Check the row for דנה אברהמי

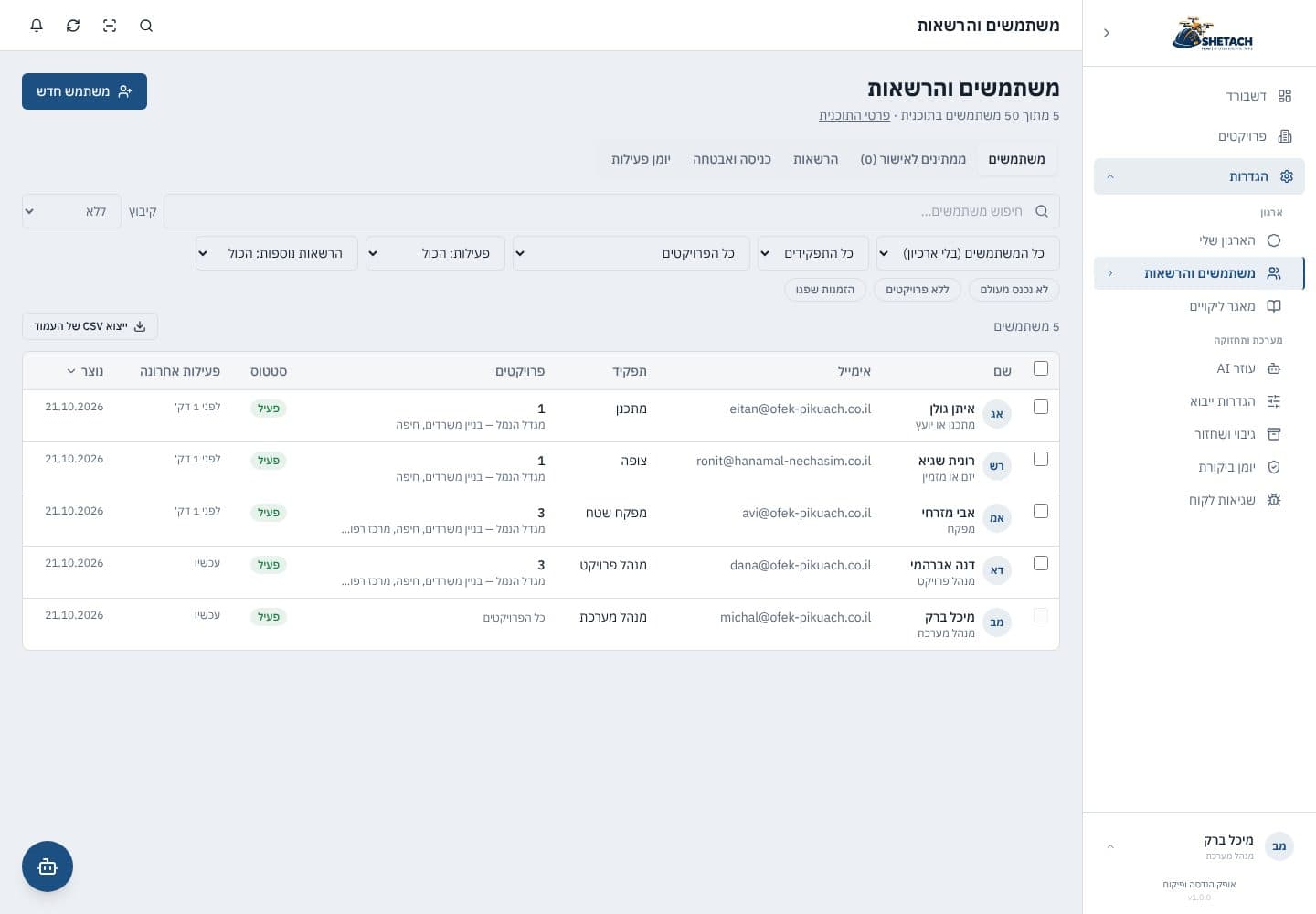click(1040, 563)
